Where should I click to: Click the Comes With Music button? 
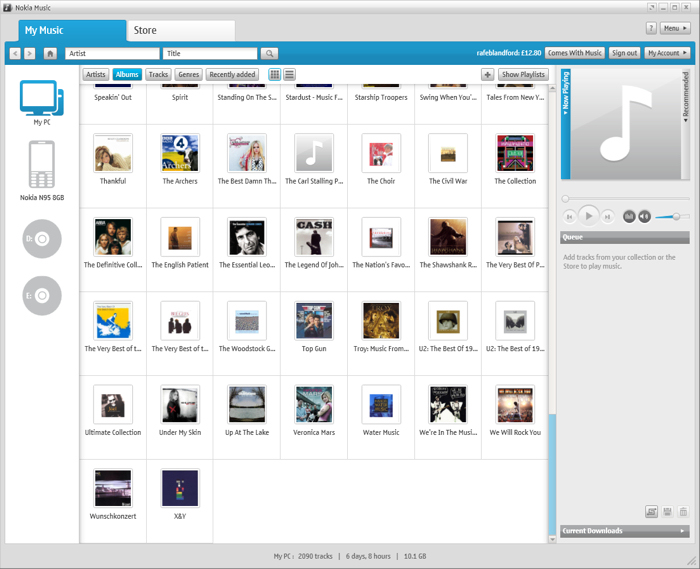click(x=575, y=53)
